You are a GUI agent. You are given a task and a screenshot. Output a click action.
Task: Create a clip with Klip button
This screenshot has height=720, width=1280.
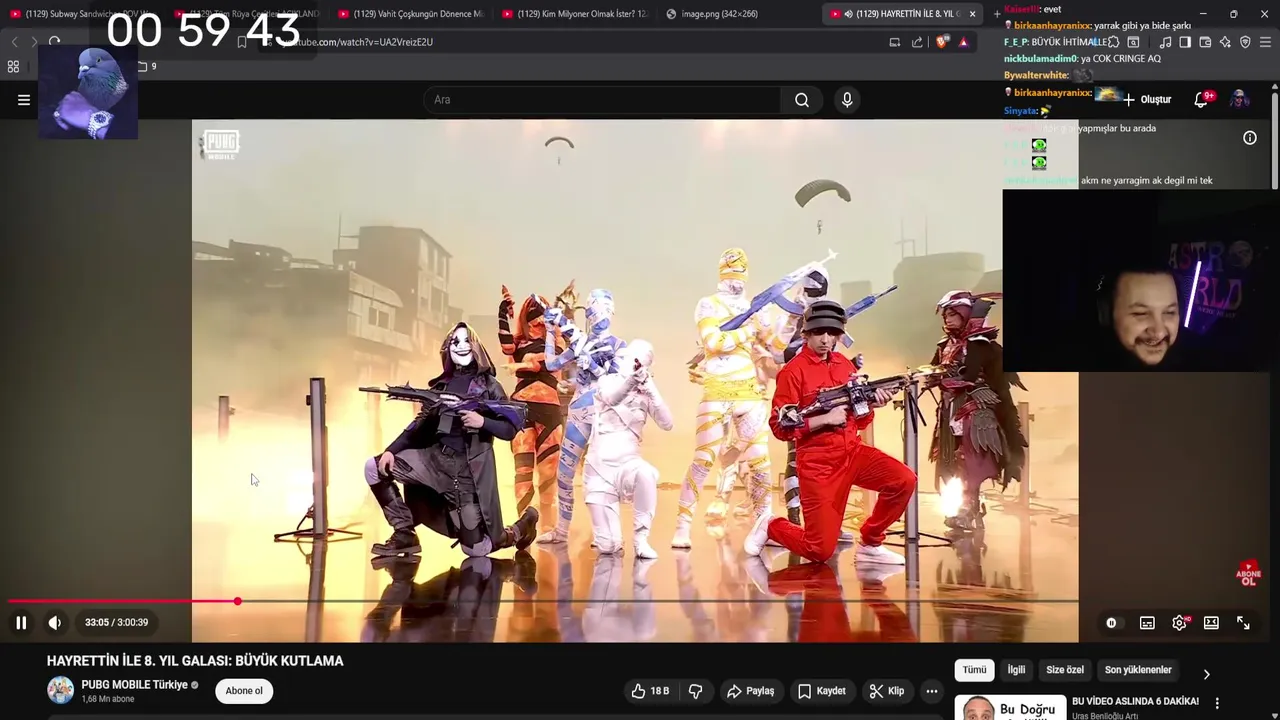coord(887,691)
